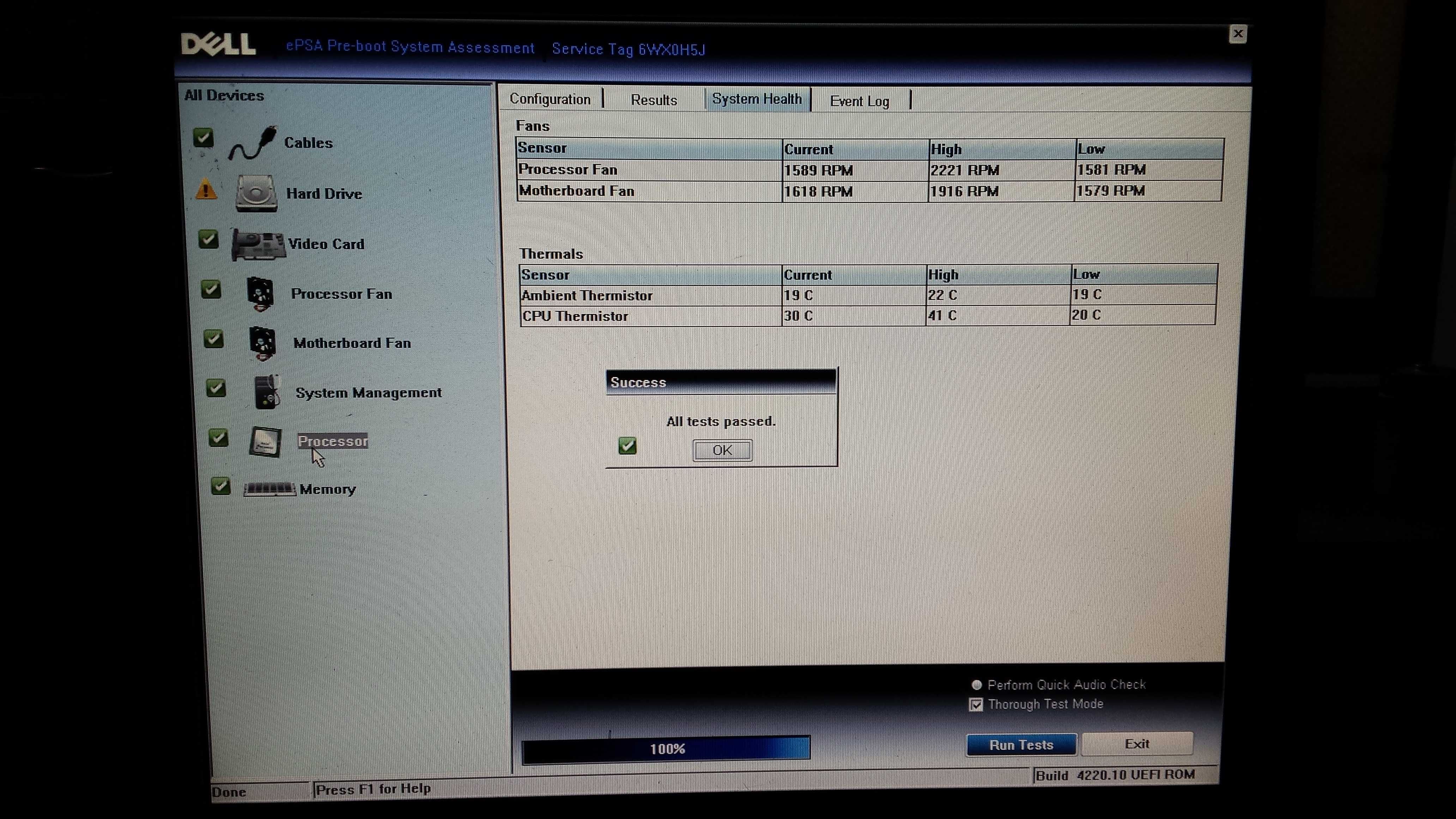Select Motherboard Fan label in device list
1456x819 pixels.
352,343
